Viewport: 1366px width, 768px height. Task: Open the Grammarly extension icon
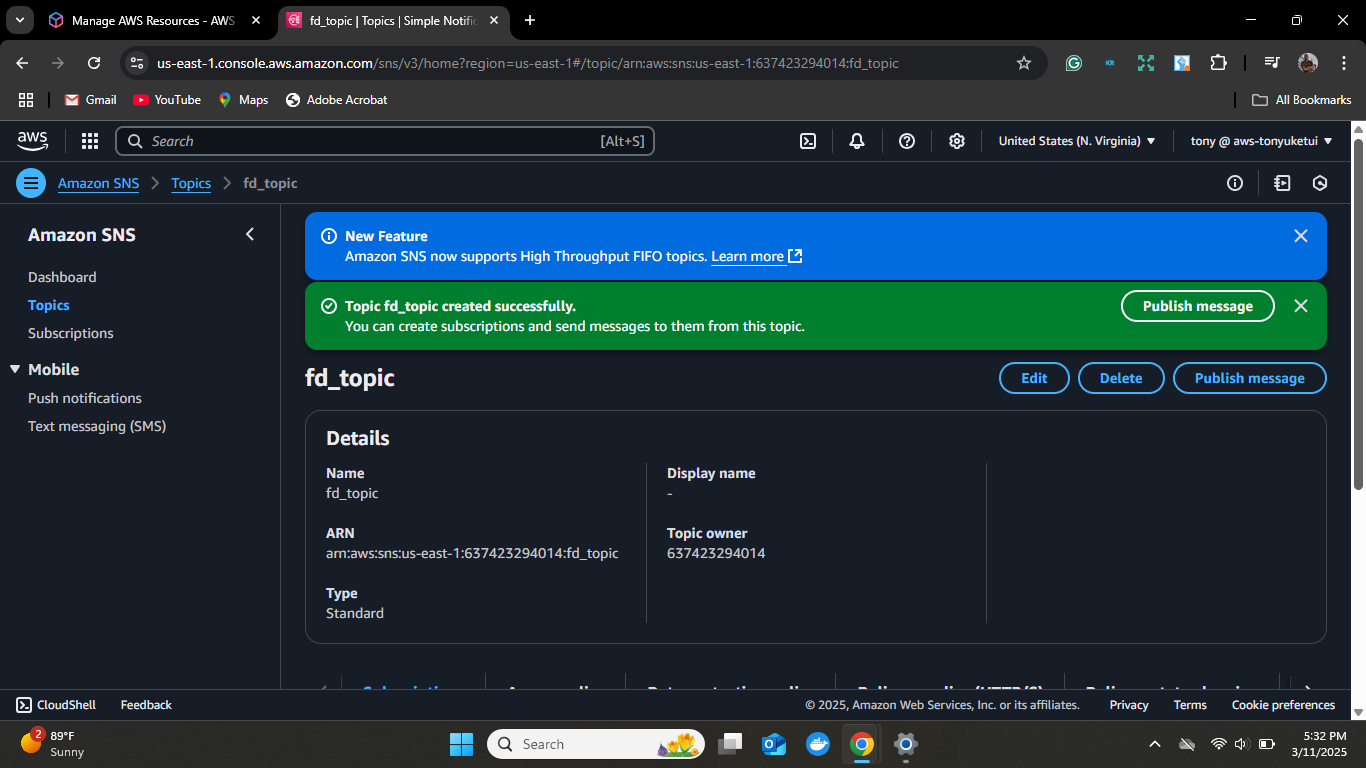click(x=1074, y=63)
